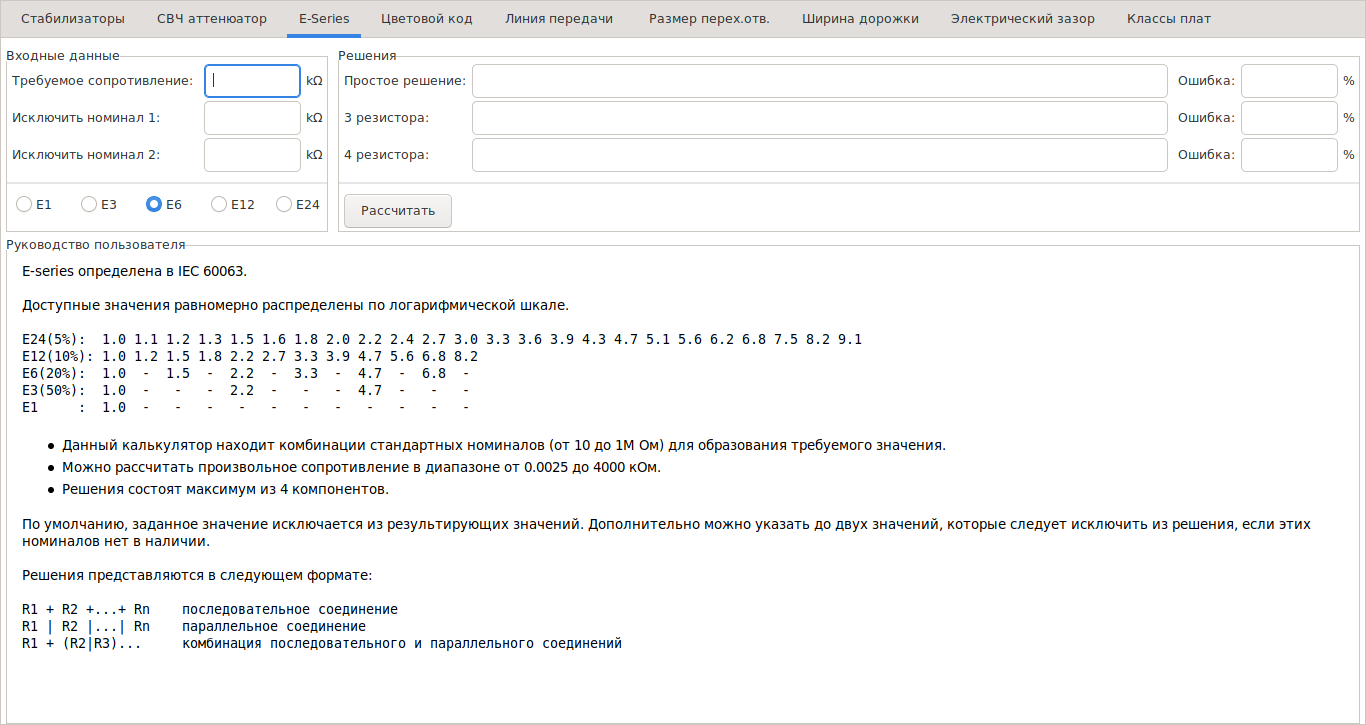Viewport: 1366px width, 725px height.
Task: Click the Ошибка field for Простое решение
Action: pyautogui.click(x=1288, y=81)
